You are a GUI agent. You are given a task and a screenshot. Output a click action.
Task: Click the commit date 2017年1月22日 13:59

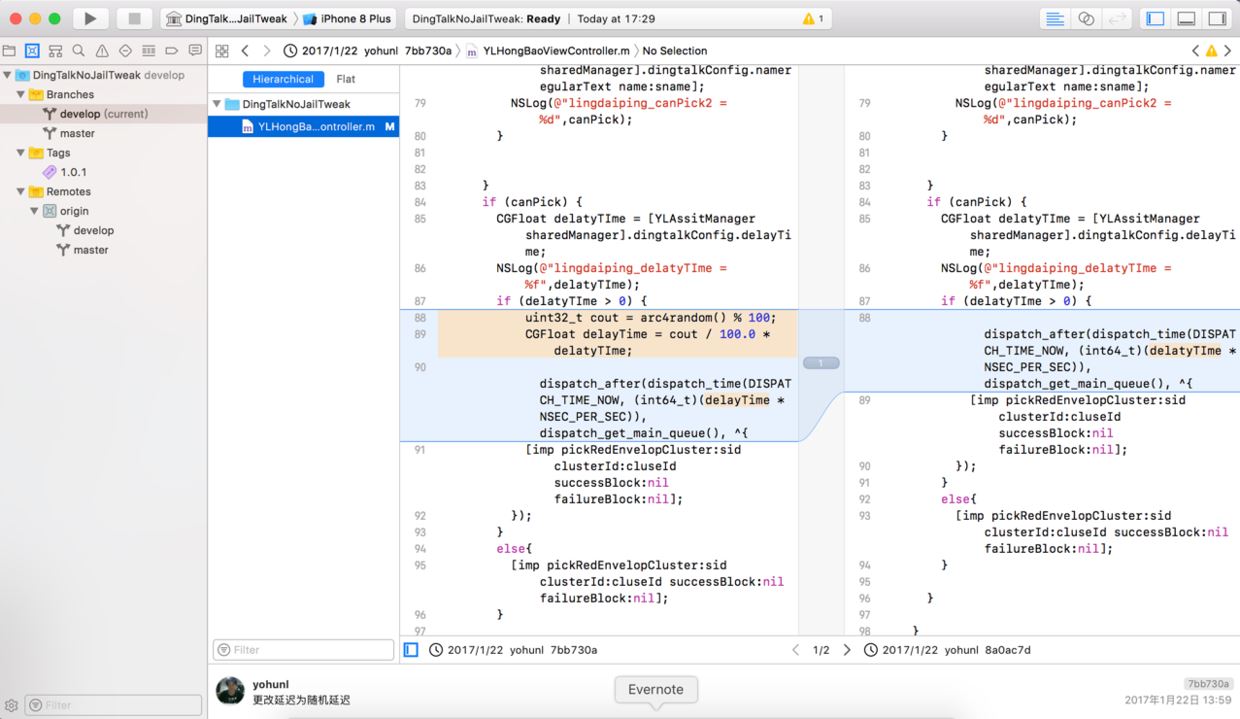(1178, 700)
